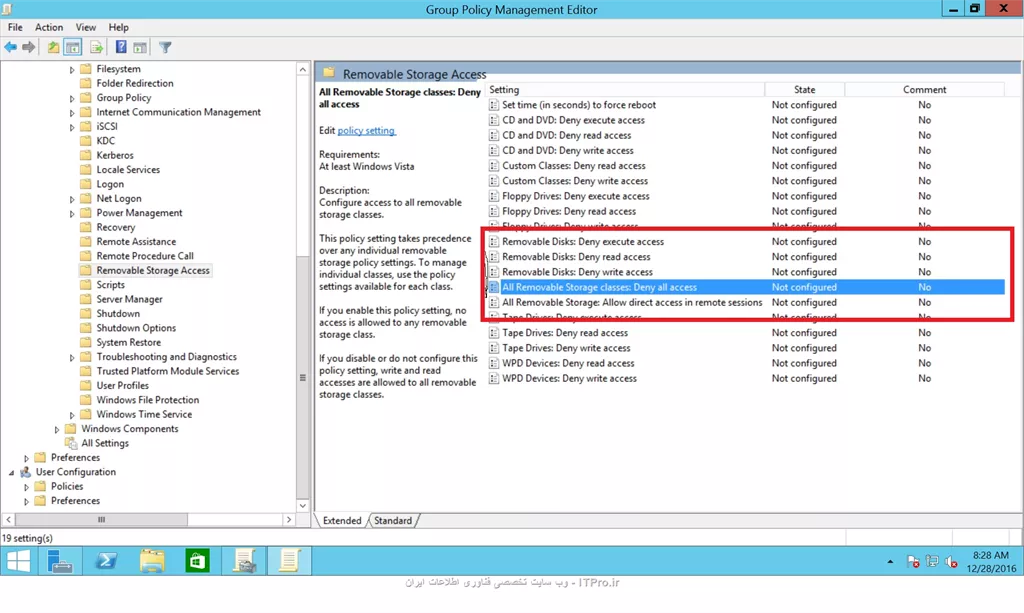The width and height of the screenshot is (1024, 613).
Task: Show hidden tray icons with the up arrow
Action: 890,562
